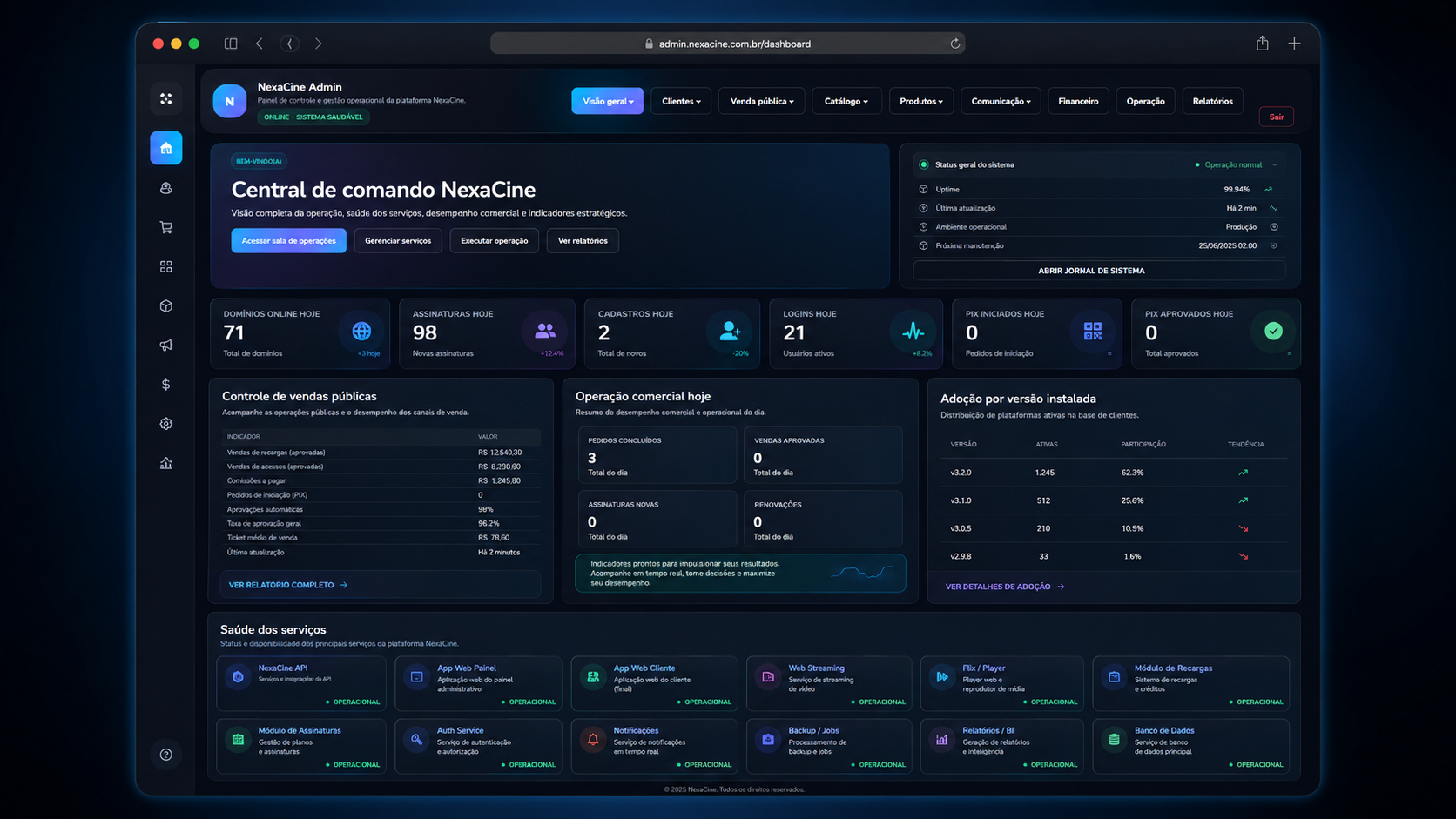The image size is (1456, 819).
Task: Click the NexaCine API service icon
Action: pos(238,676)
